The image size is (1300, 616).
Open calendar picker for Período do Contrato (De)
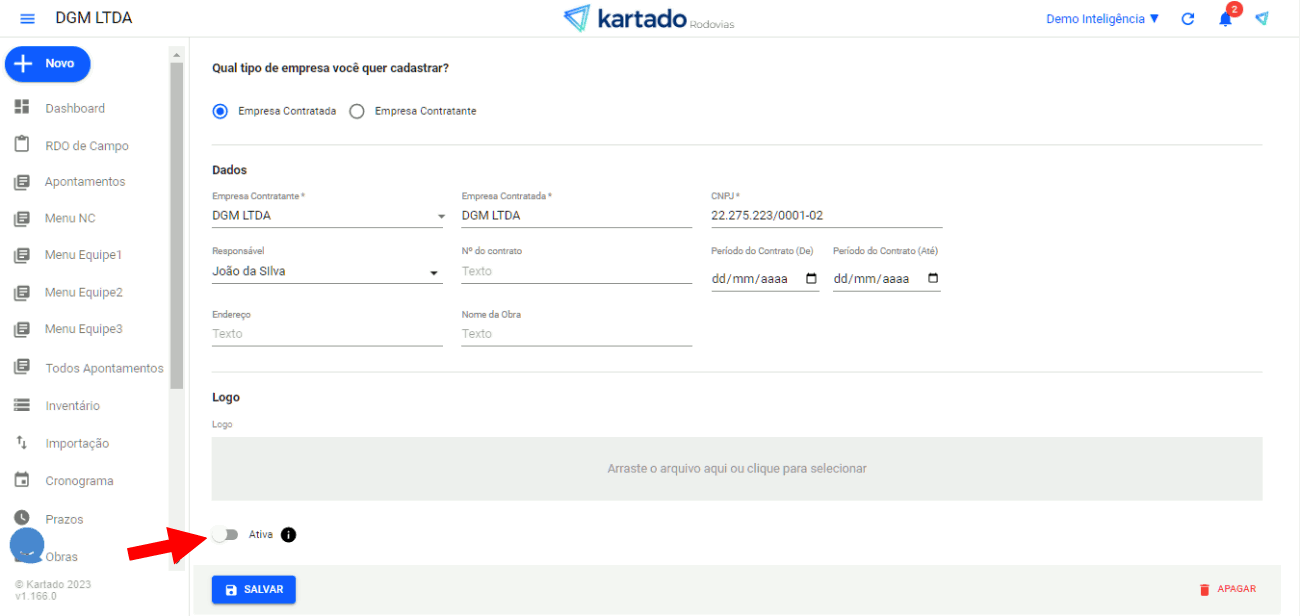811,279
